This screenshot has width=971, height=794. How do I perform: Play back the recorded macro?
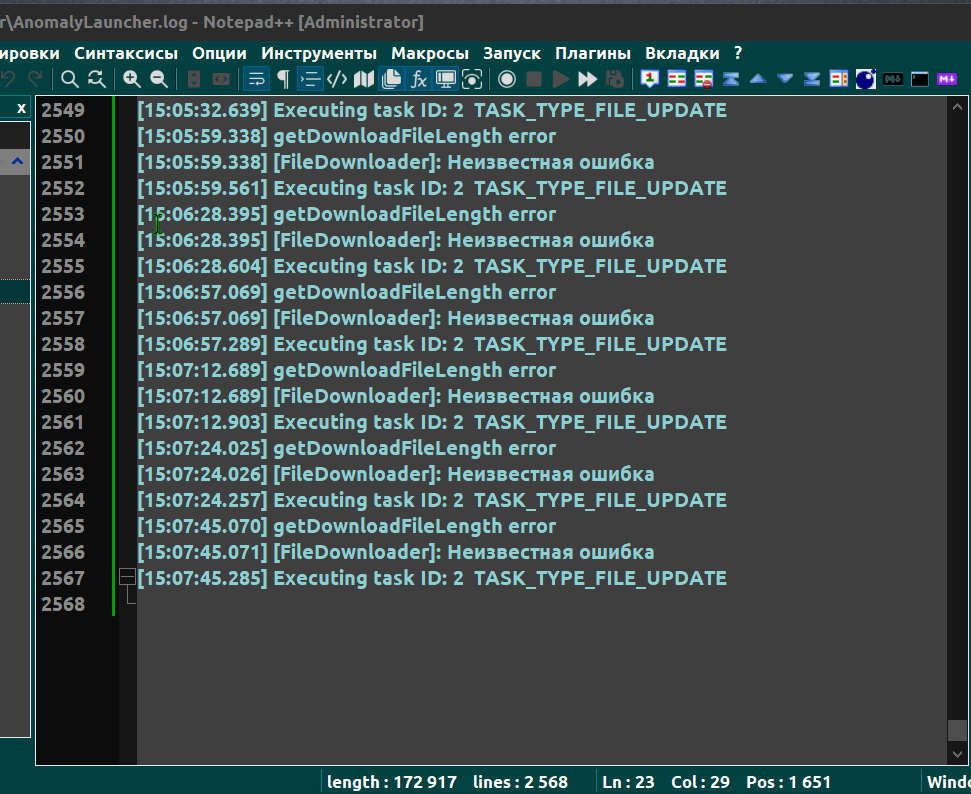tap(561, 79)
